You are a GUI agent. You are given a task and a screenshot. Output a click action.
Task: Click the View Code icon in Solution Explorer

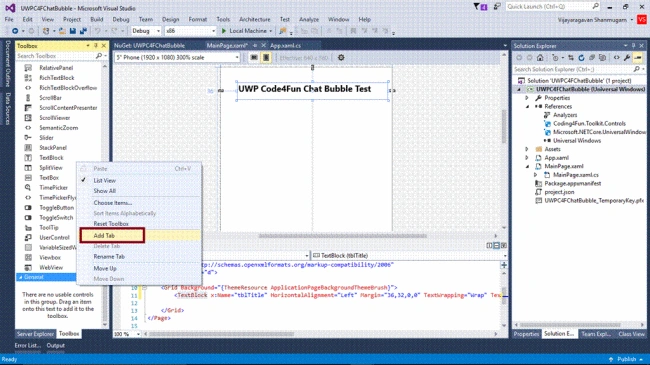(616, 58)
